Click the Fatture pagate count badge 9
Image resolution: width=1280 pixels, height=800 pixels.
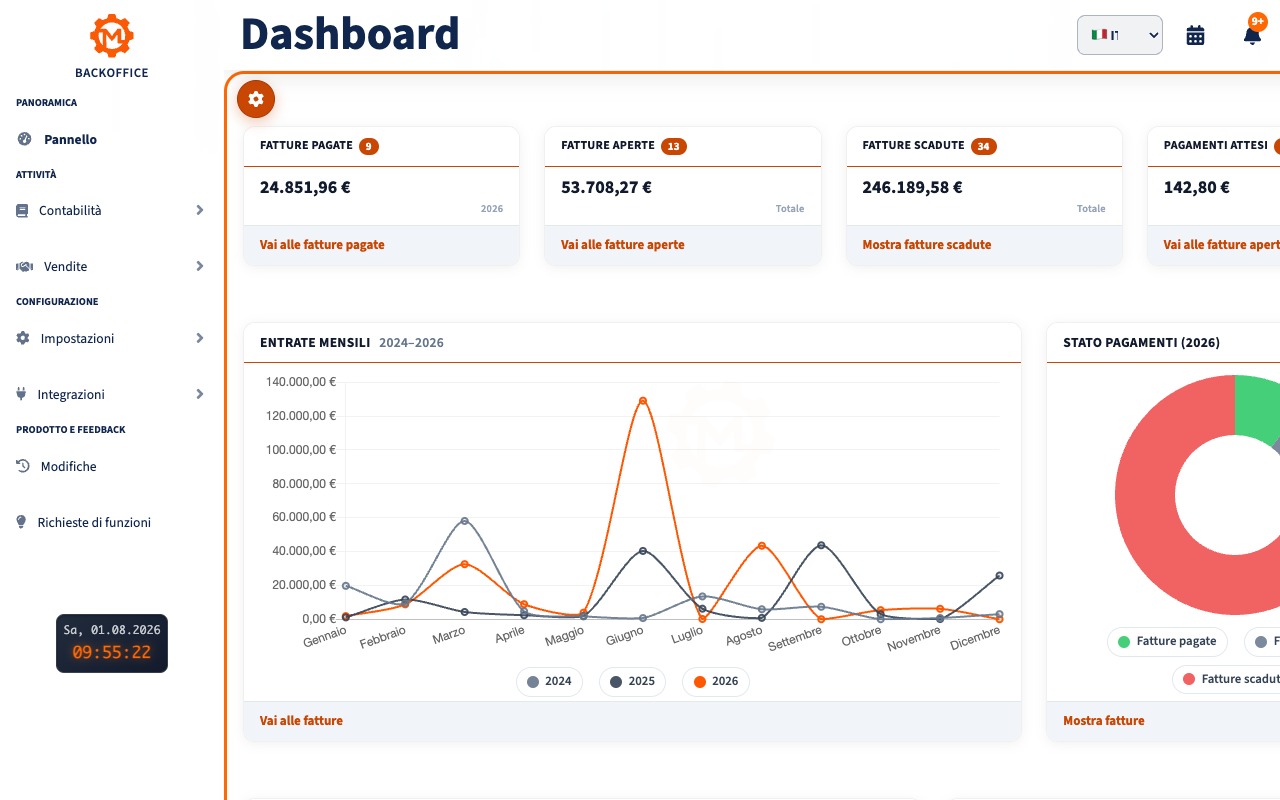369,146
